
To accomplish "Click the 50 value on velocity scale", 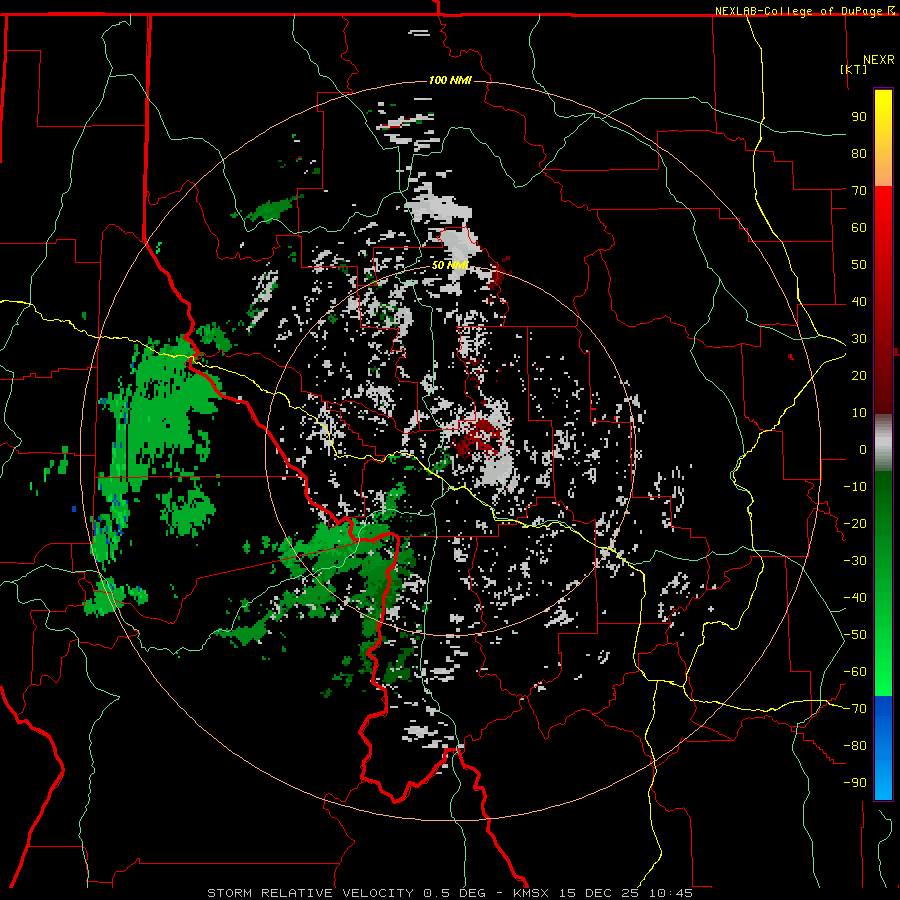I will (859, 265).
